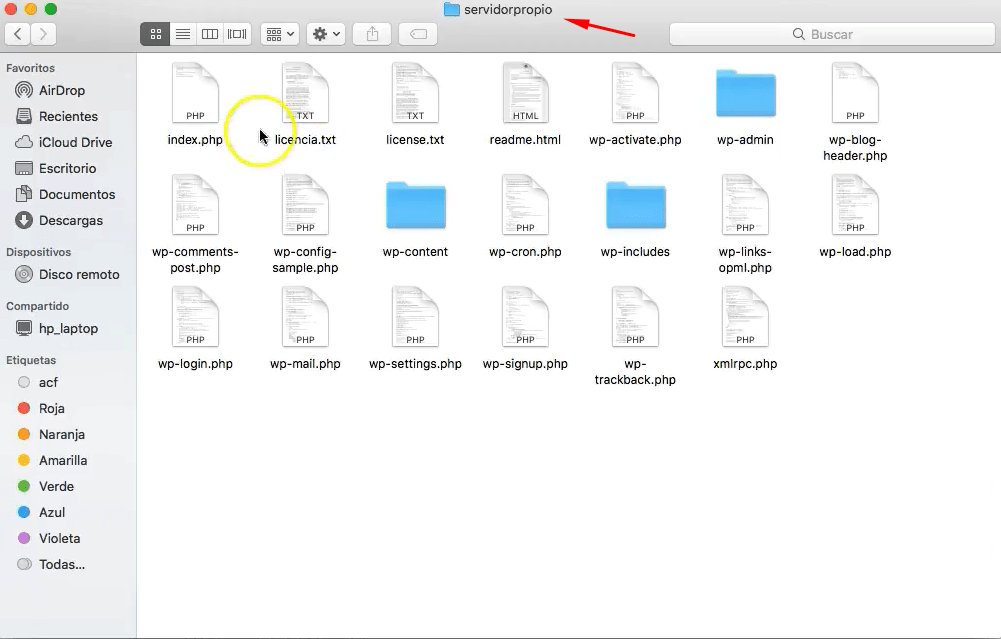The image size is (1001, 639).
Task: Go back with the left arrow
Action: tap(18, 34)
